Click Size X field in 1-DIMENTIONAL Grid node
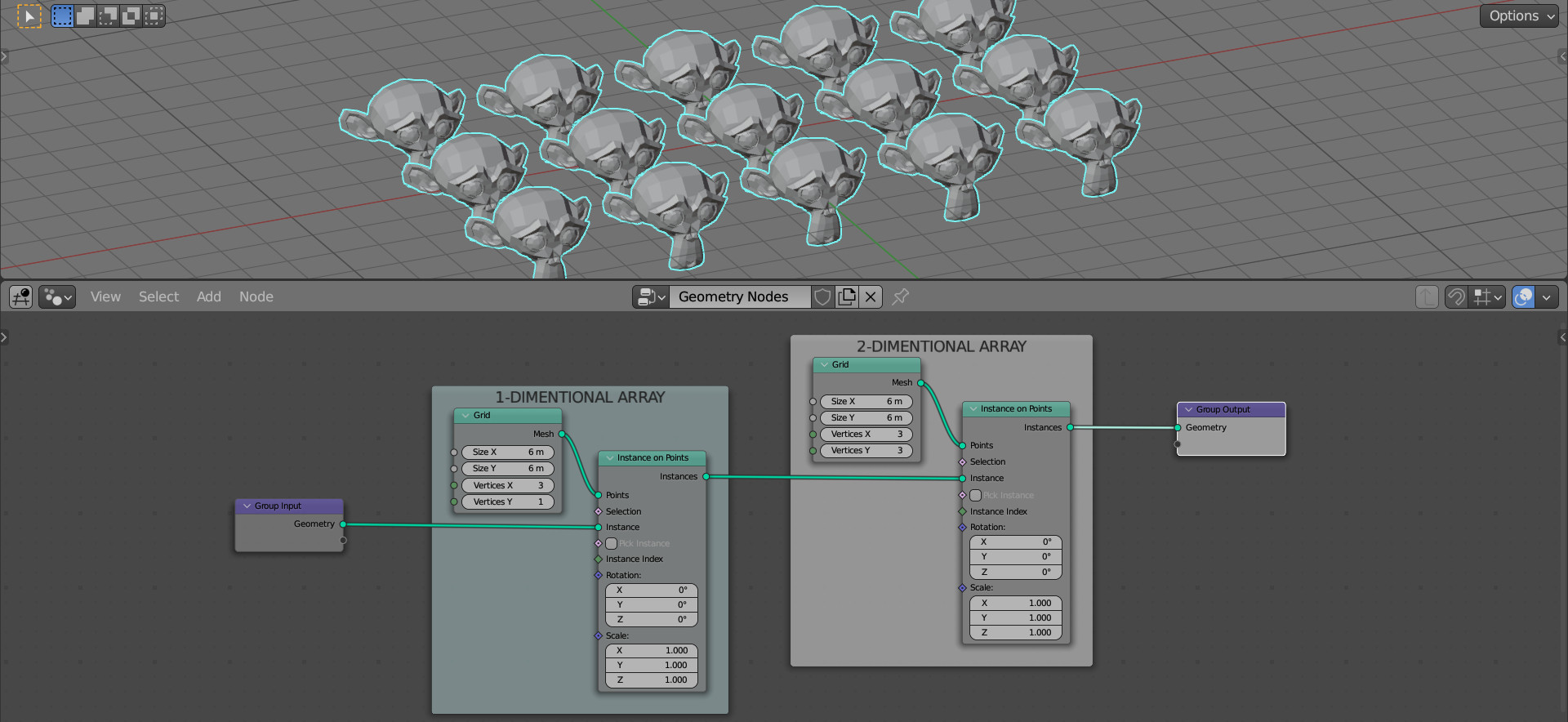Screen dimensions: 1568x722 point(507,452)
